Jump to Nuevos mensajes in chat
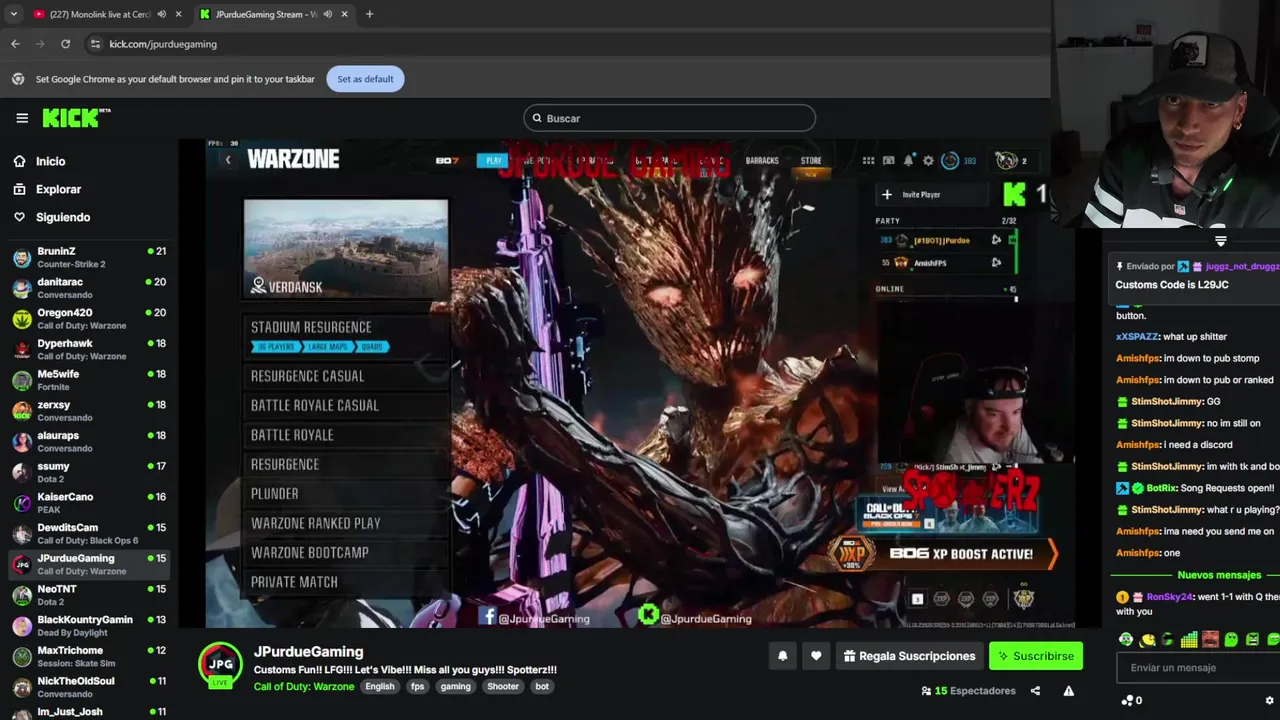The height and width of the screenshot is (720, 1280). point(1219,575)
